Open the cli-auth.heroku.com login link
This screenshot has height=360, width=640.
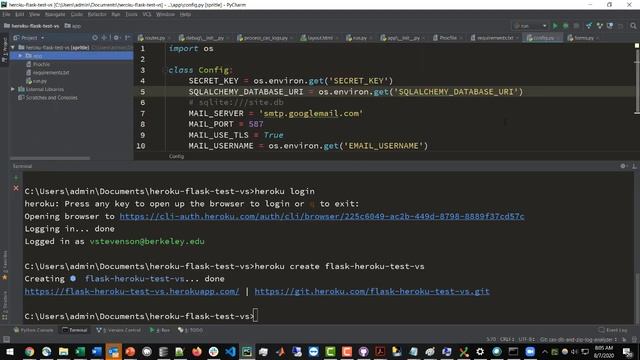point(322,216)
